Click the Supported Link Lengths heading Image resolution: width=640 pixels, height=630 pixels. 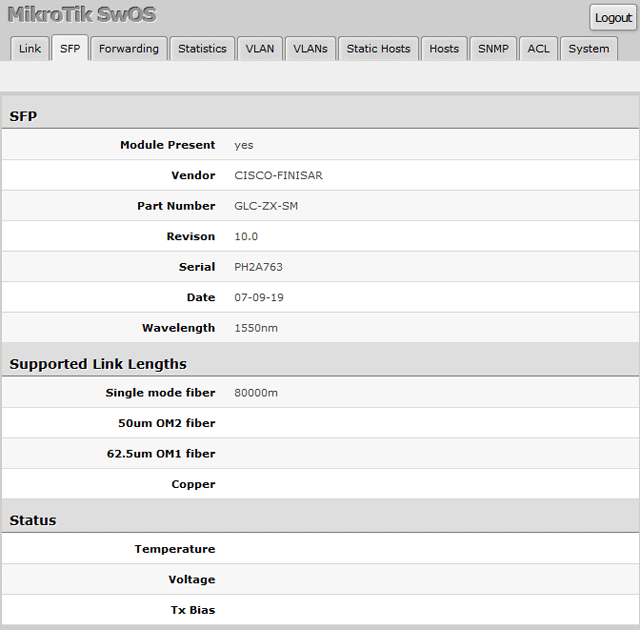[x=98, y=364]
